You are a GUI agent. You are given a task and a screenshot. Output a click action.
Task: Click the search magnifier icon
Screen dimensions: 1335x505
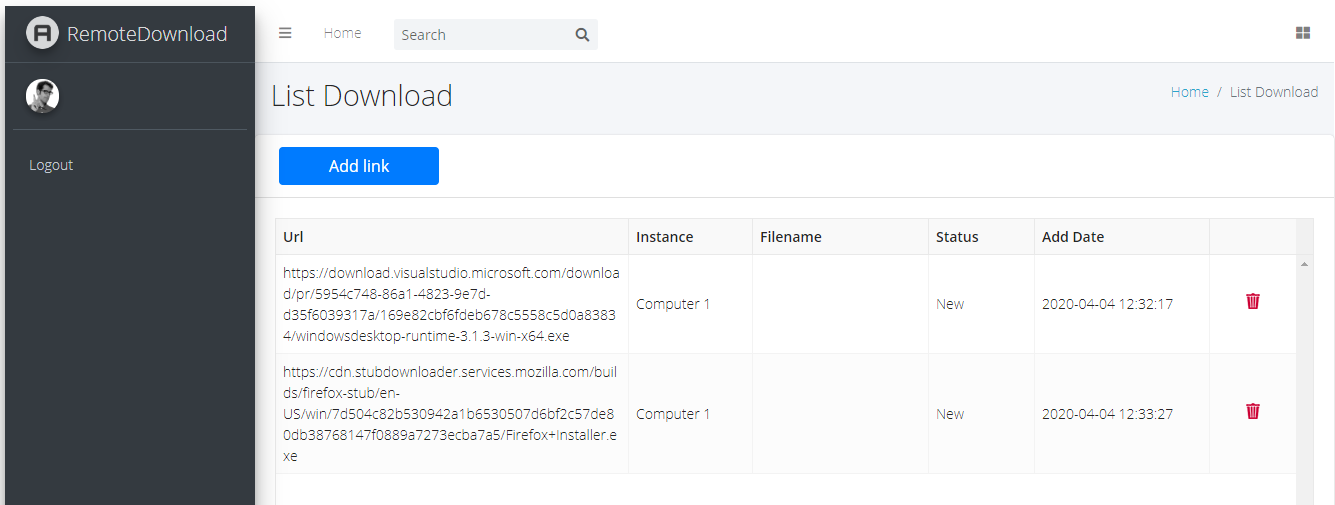click(x=582, y=35)
